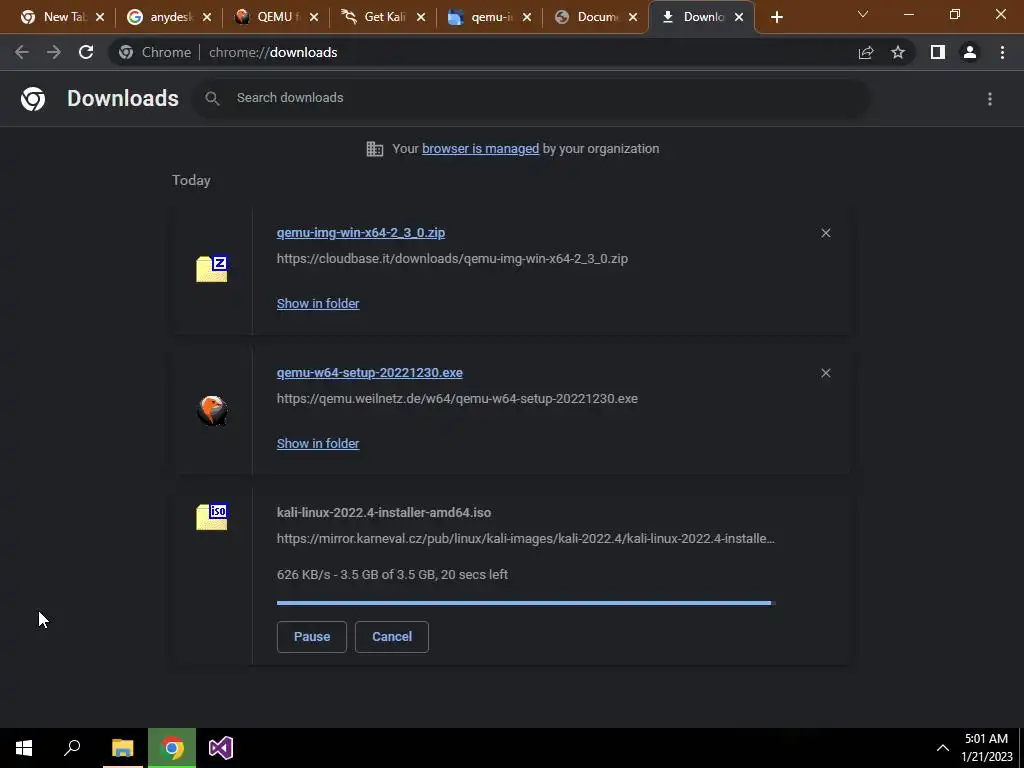Open a new tab with the plus button
Screen dimensions: 1024x768
click(776, 17)
